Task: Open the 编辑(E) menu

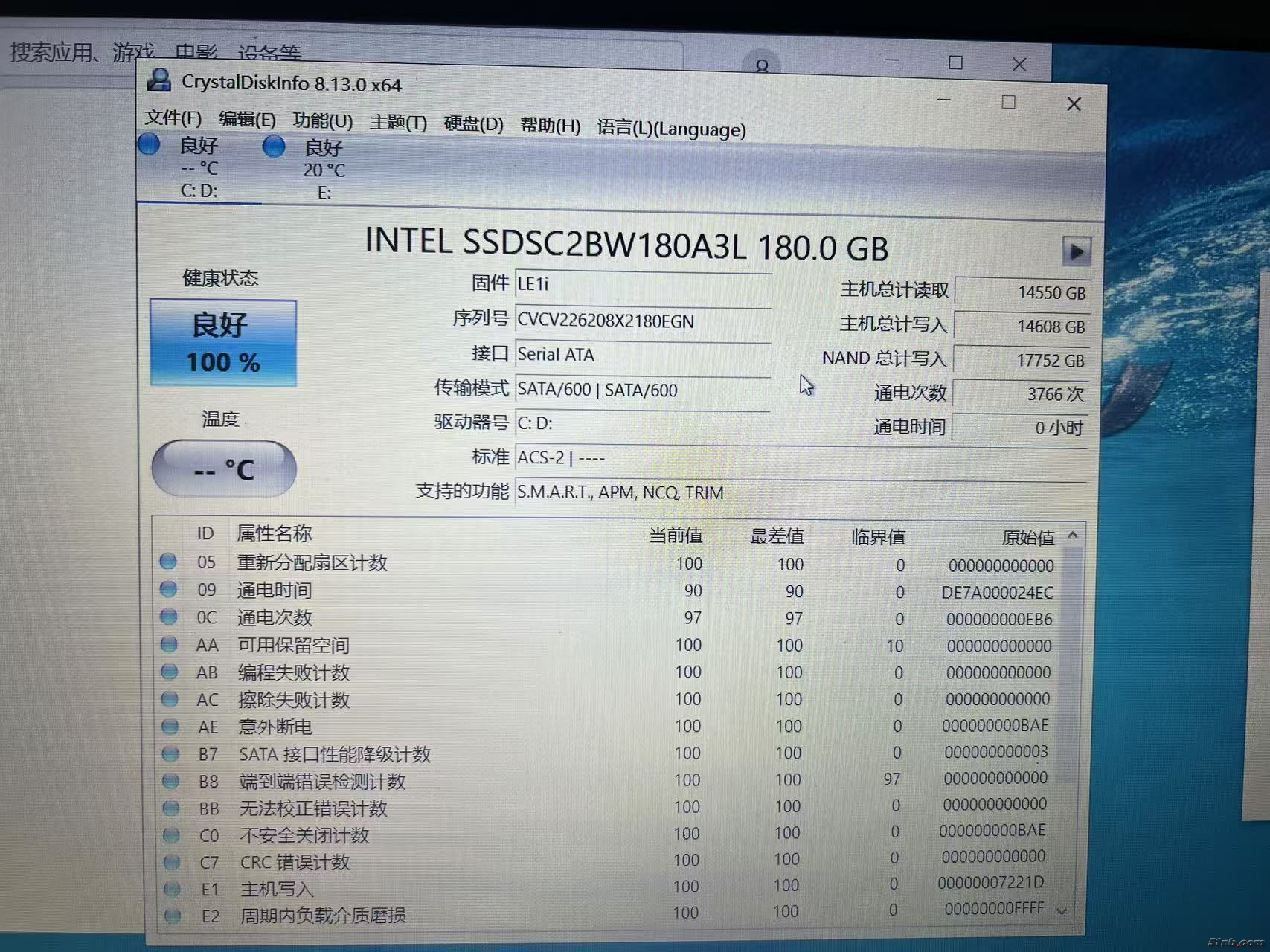Action: (x=247, y=120)
